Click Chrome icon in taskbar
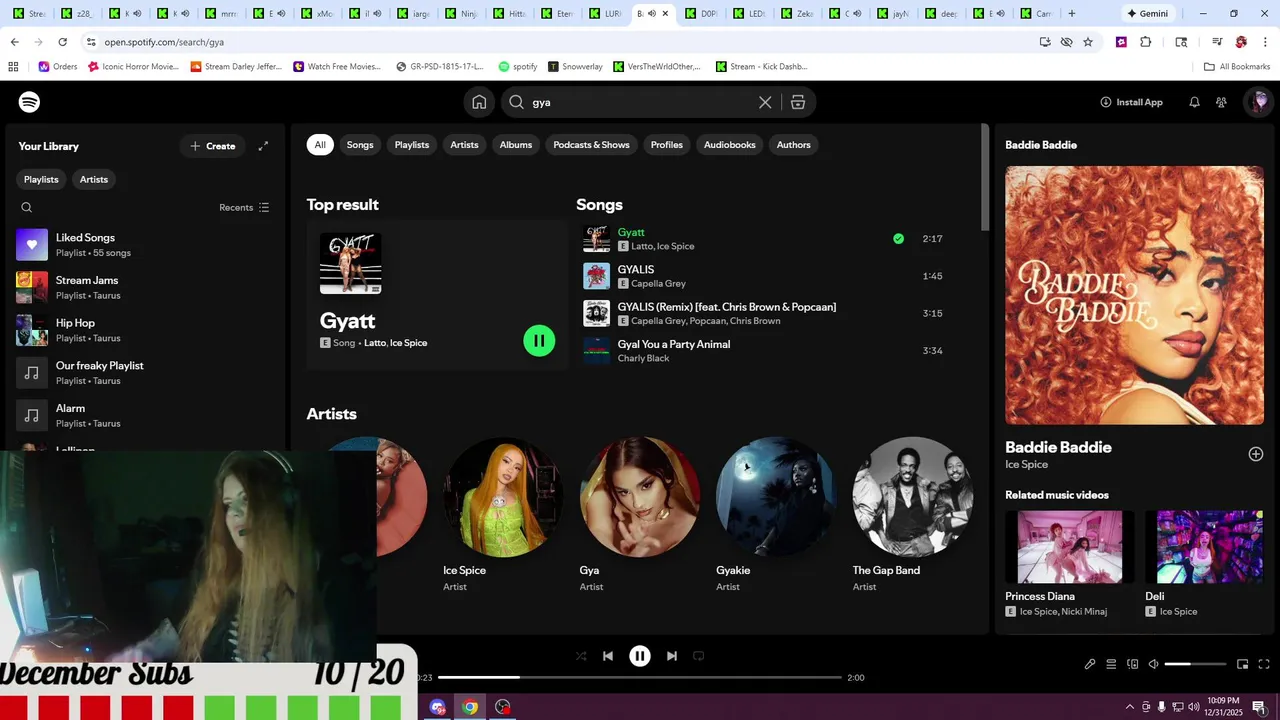This screenshot has height=720, width=1280. (470, 707)
